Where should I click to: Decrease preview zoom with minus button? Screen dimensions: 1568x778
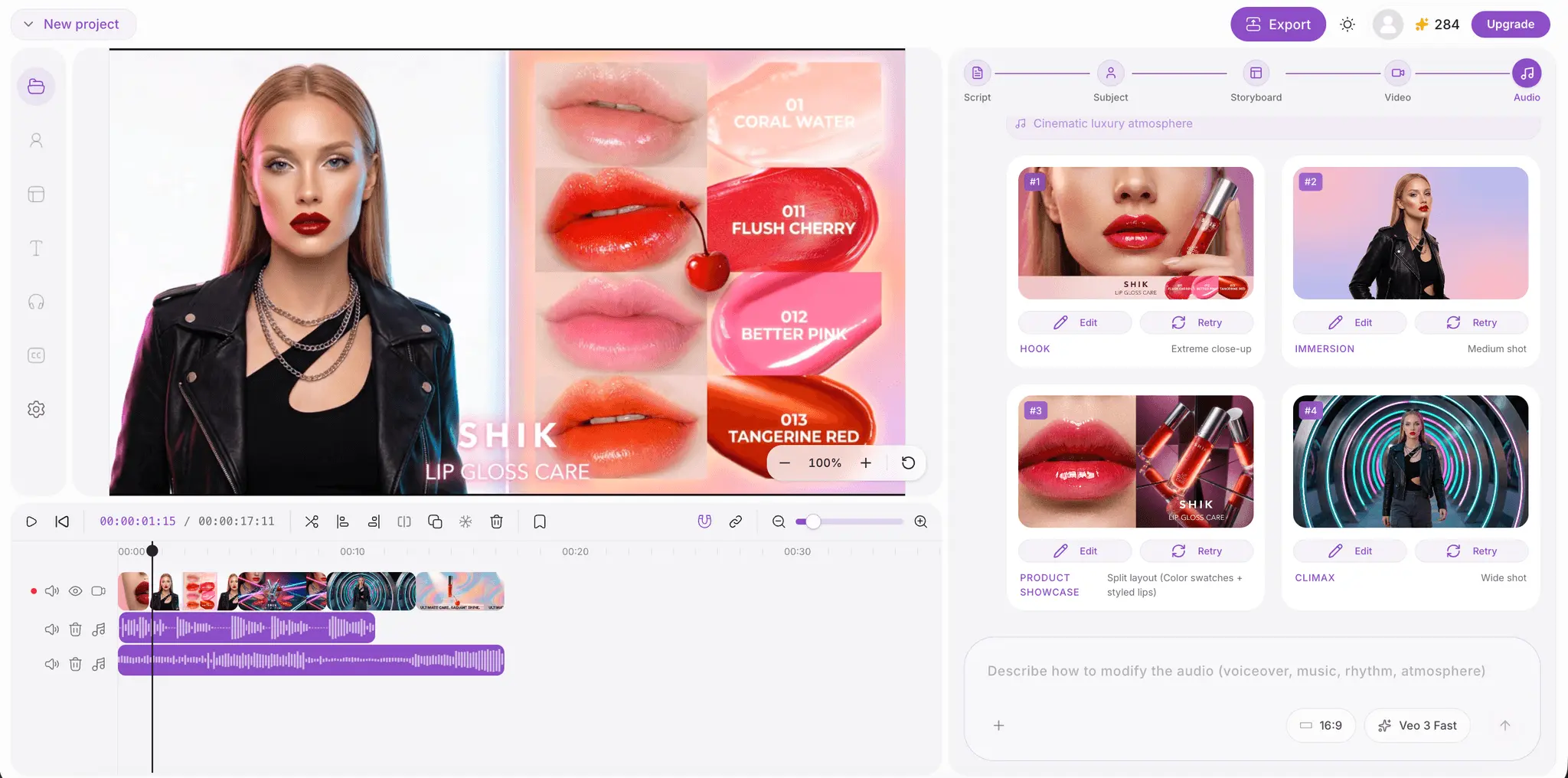pyautogui.click(x=785, y=463)
